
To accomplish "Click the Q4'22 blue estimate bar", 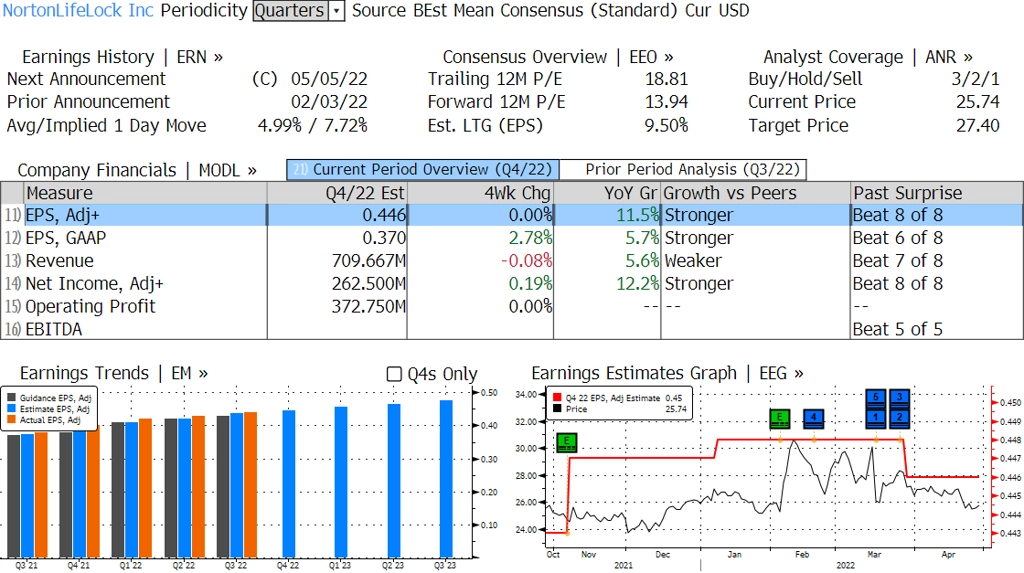I will click(289, 484).
